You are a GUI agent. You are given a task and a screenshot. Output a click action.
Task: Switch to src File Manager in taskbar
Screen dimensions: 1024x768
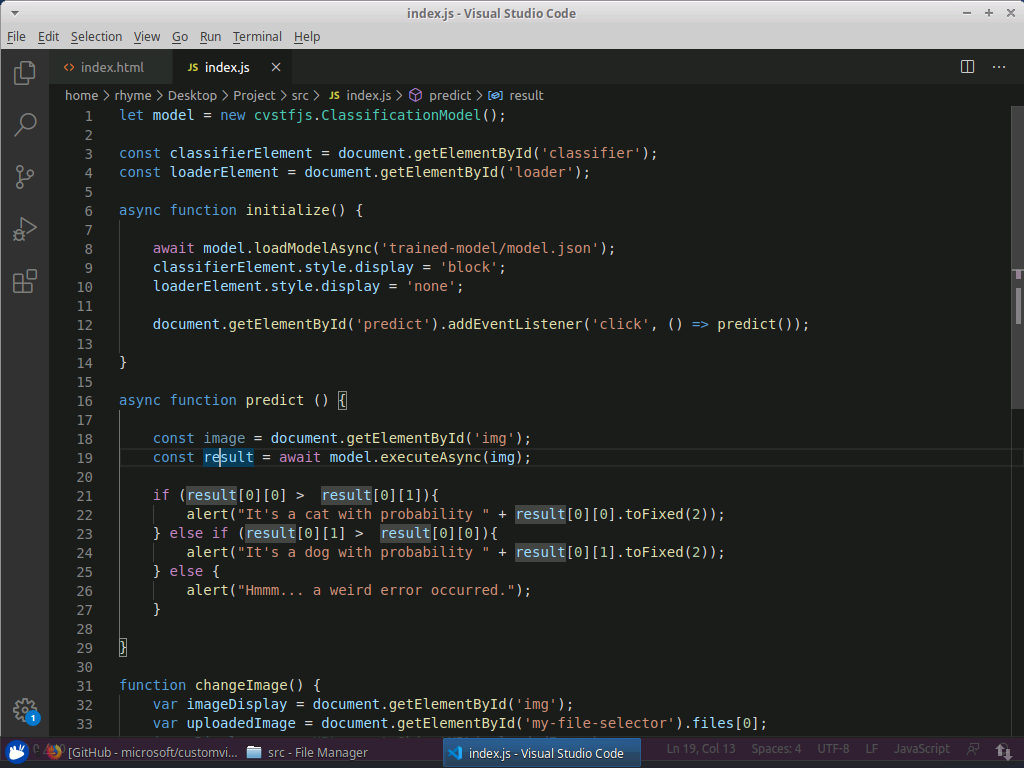tap(308, 752)
